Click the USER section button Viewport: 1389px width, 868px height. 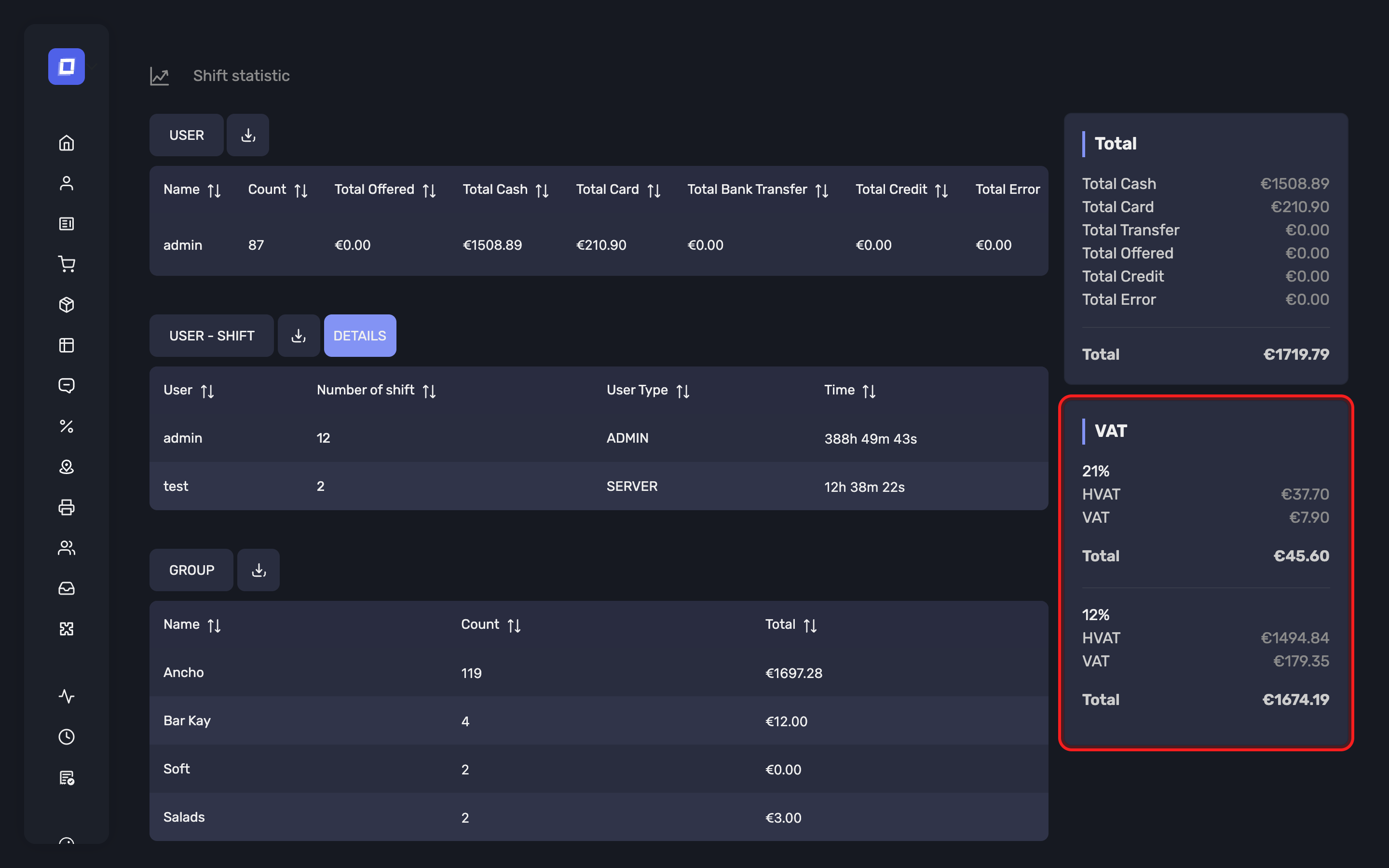(187, 135)
